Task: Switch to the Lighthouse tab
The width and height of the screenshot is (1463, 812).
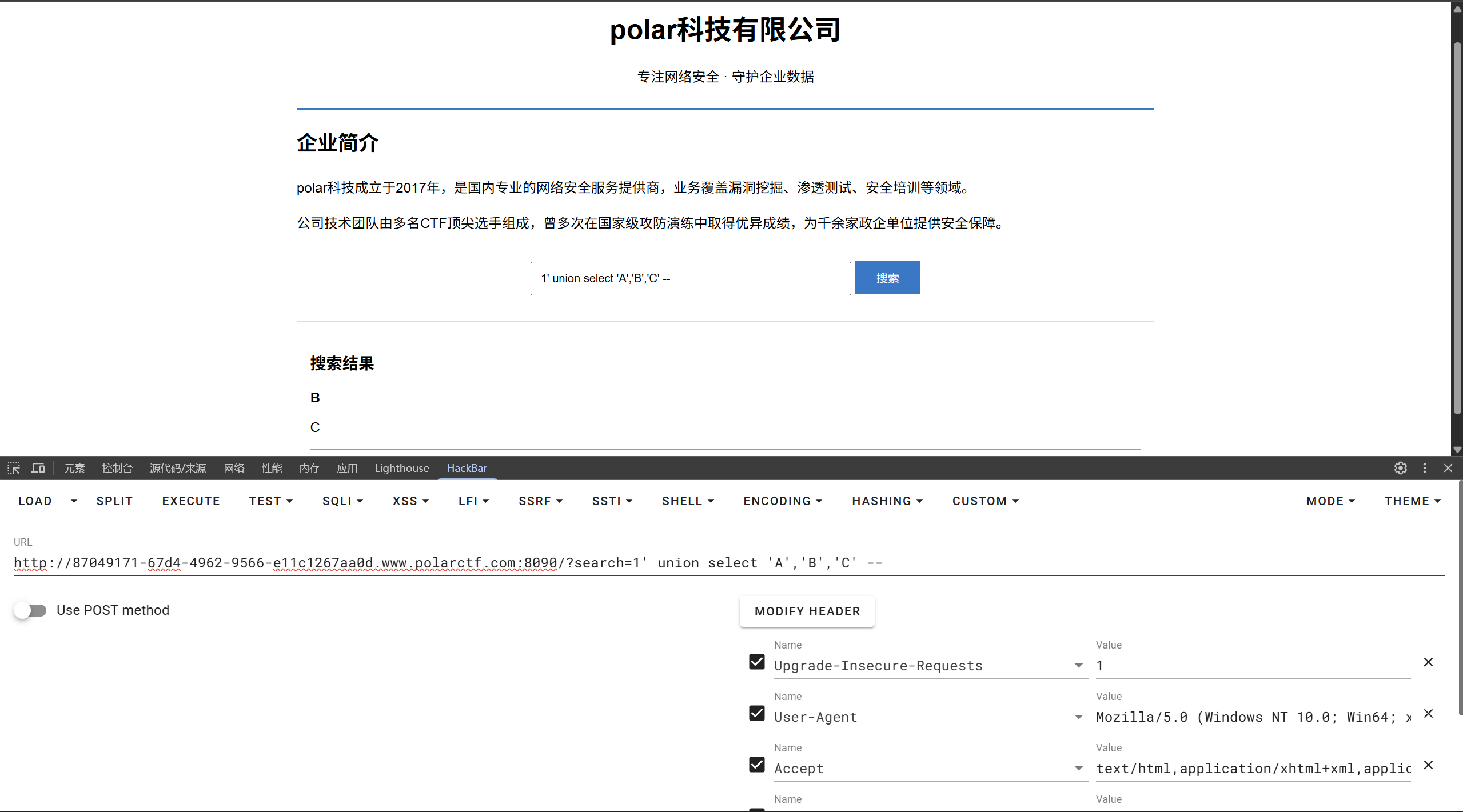Action: coord(401,468)
